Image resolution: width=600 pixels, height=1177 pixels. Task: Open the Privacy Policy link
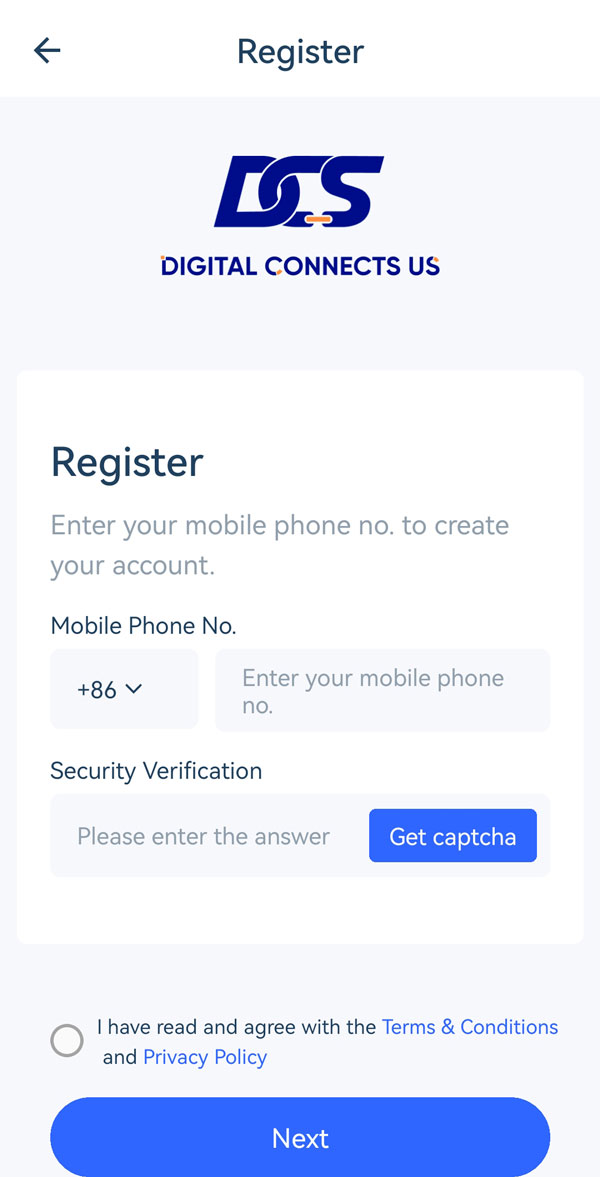coord(205,1057)
